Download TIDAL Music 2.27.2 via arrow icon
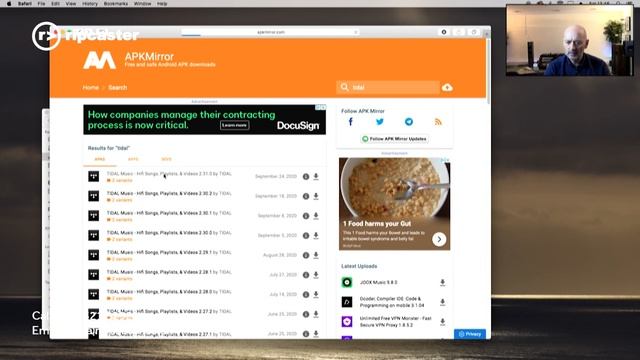Image resolution: width=640 pixels, height=360 pixels. pyautogui.click(x=316, y=314)
